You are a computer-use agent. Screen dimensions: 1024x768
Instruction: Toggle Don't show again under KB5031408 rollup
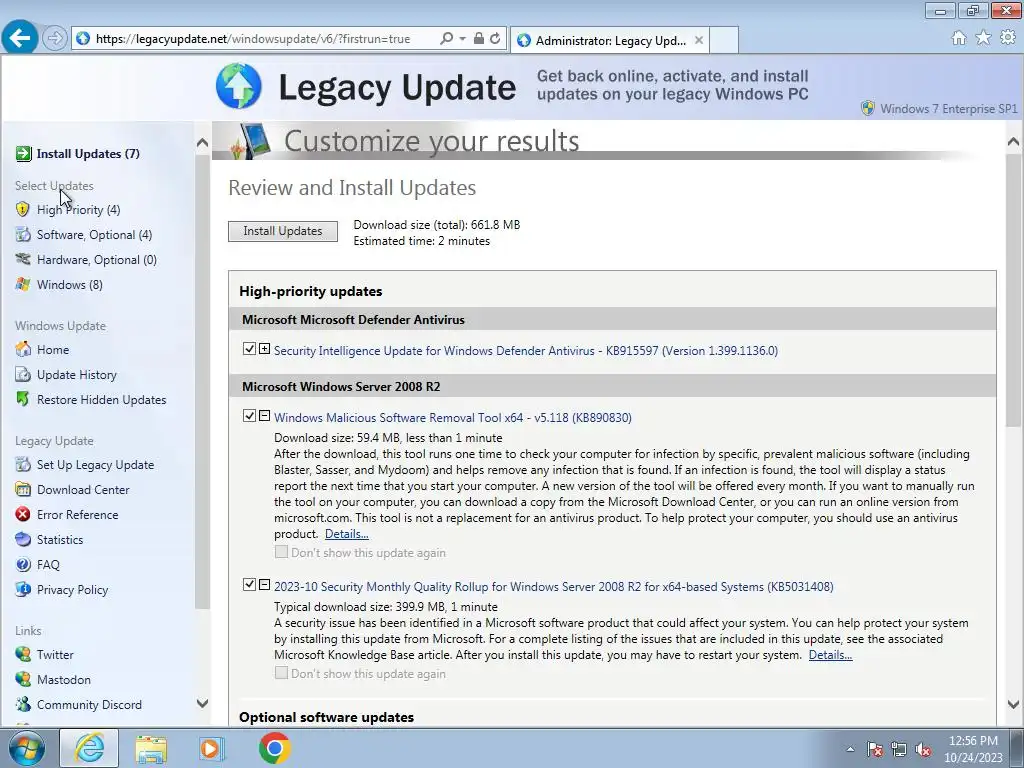click(281, 673)
